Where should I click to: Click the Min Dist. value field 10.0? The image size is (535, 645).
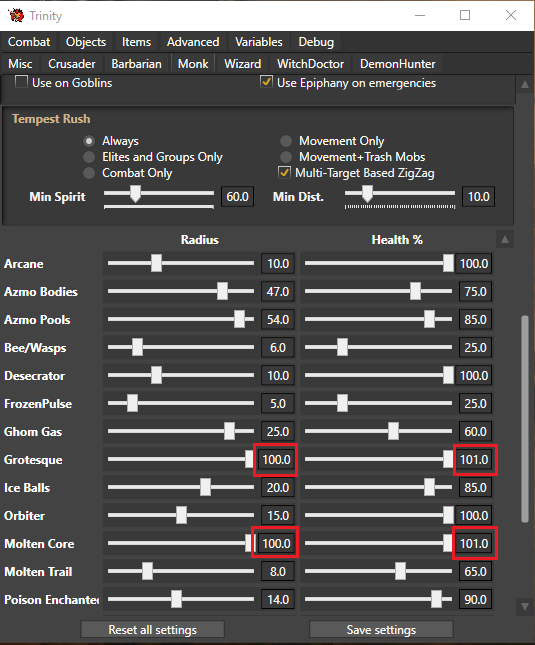point(478,197)
